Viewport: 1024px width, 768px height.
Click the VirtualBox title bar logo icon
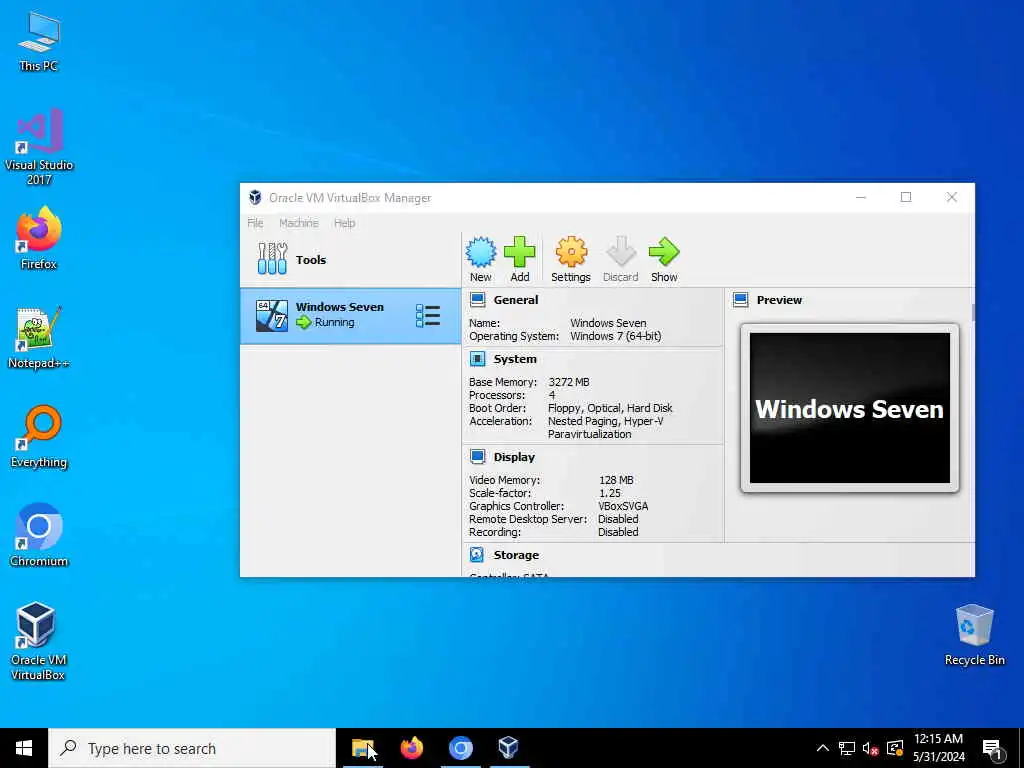point(255,197)
